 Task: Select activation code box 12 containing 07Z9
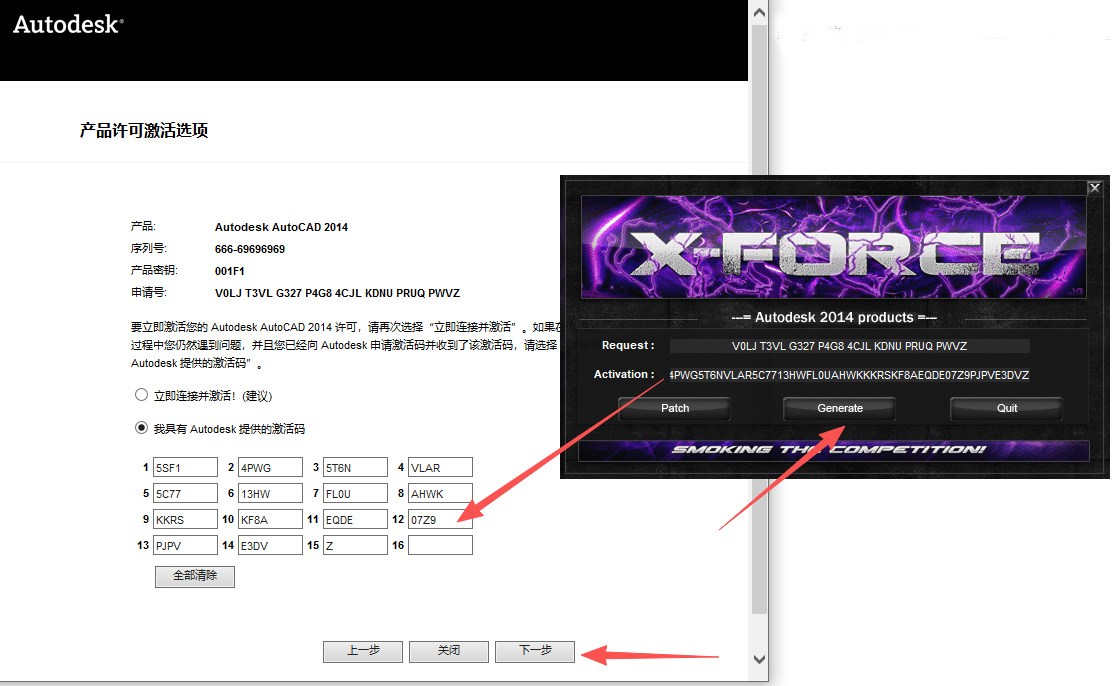click(440, 519)
